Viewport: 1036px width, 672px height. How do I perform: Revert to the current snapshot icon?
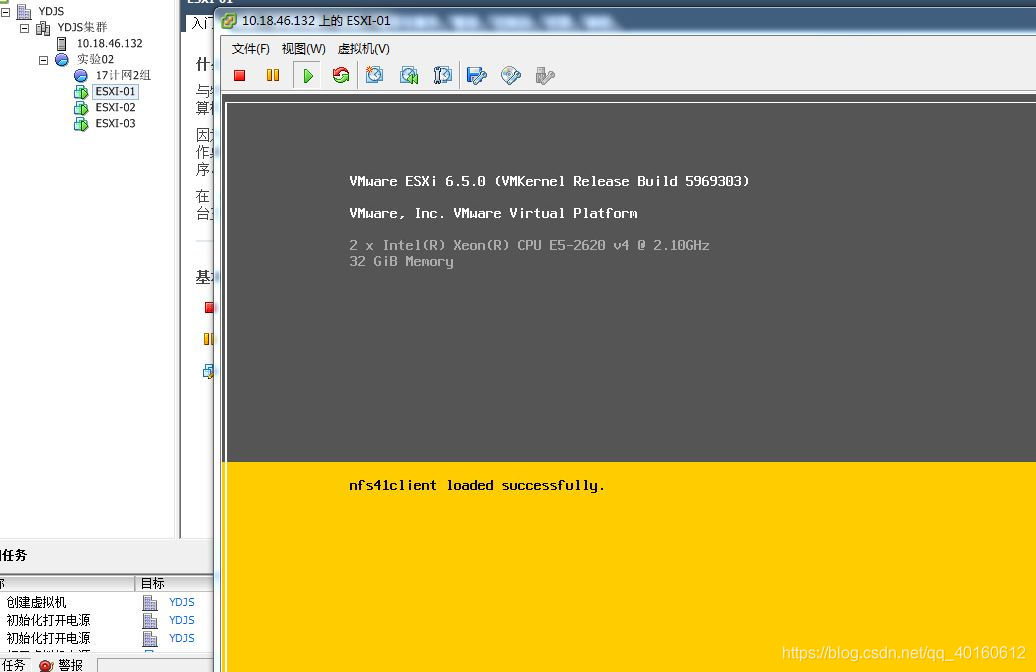click(x=409, y=75)
